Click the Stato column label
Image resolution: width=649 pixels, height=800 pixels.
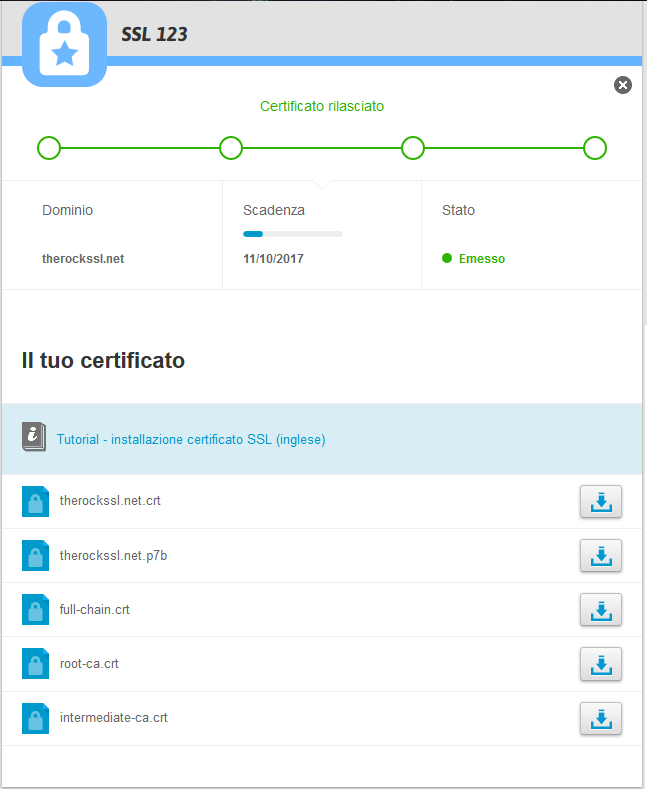(458, 210)
